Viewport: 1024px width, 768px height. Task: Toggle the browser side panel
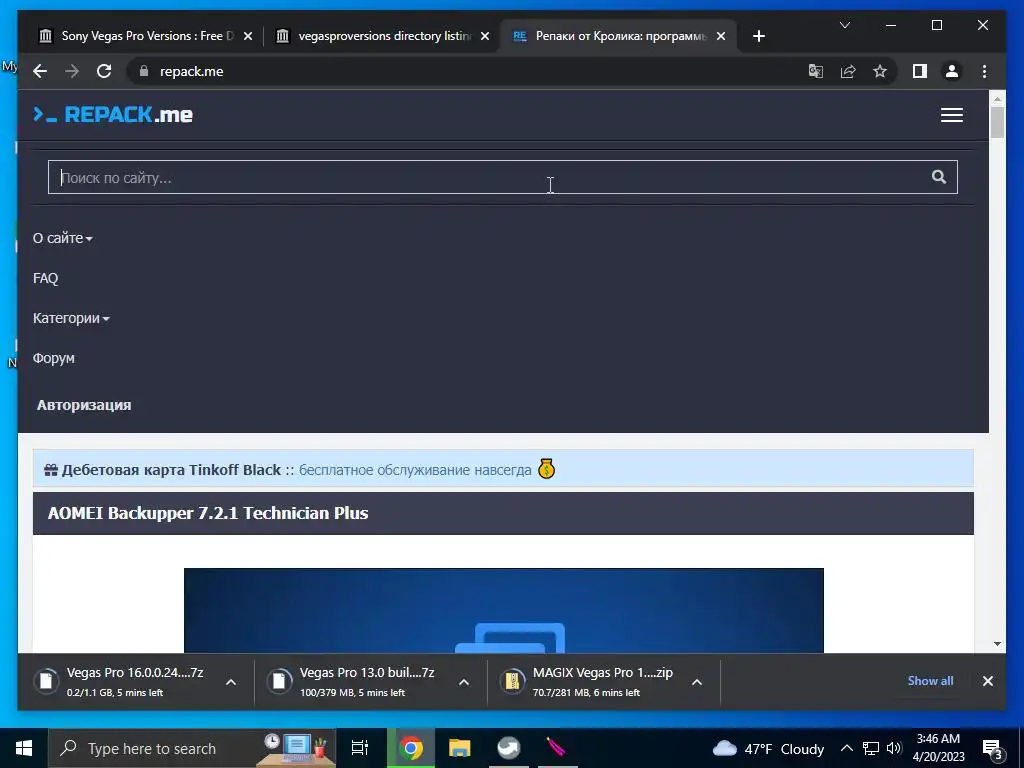point(920,71)
